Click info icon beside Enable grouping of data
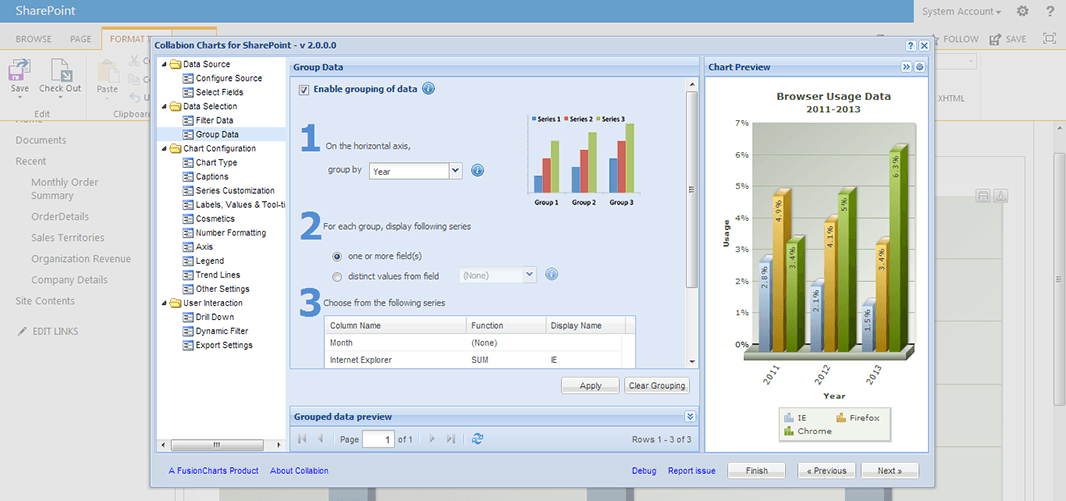 pyautogui.click(x=428, y=88)
